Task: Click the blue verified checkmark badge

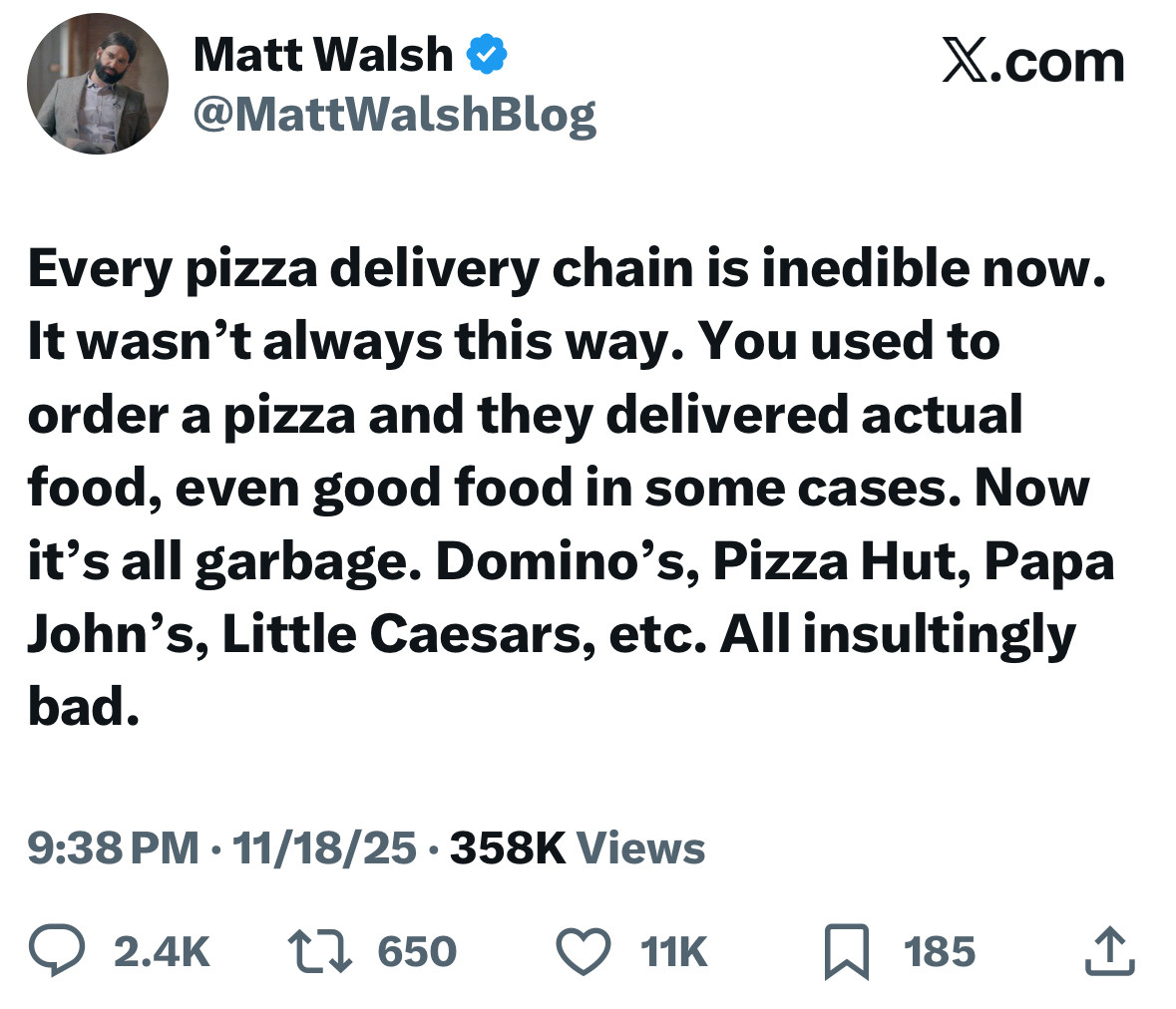Action: coord(487,55)
